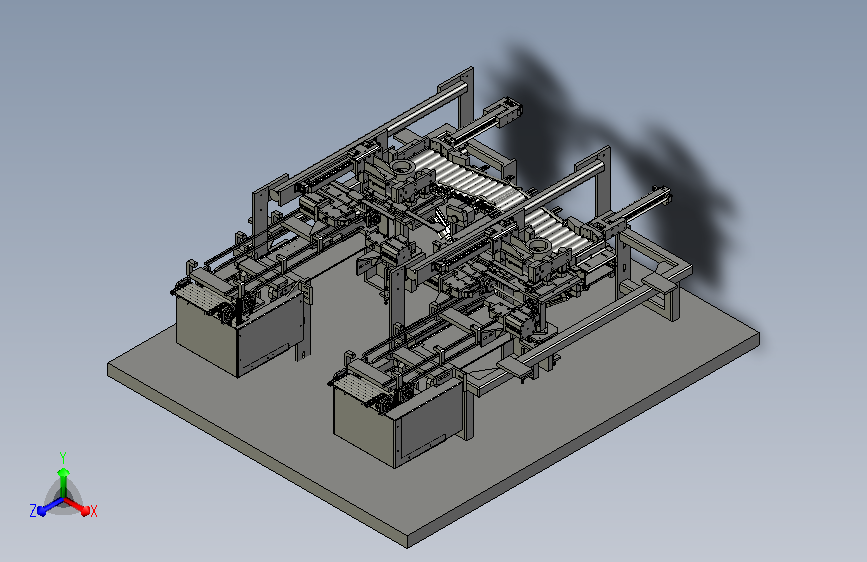Select the left cabinet box's front panel
Screen dimensions: 867x562
tap(206, 334)
